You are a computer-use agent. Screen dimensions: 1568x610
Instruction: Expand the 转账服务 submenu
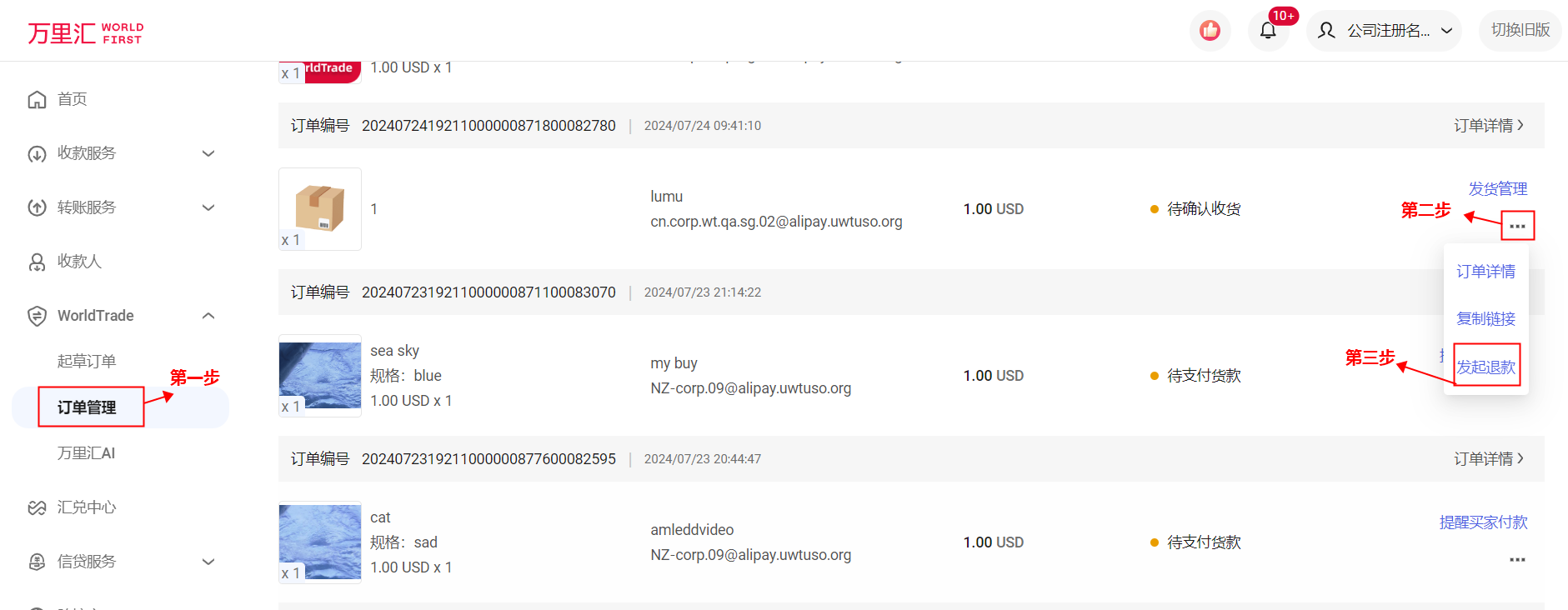[x=208, y=207]
